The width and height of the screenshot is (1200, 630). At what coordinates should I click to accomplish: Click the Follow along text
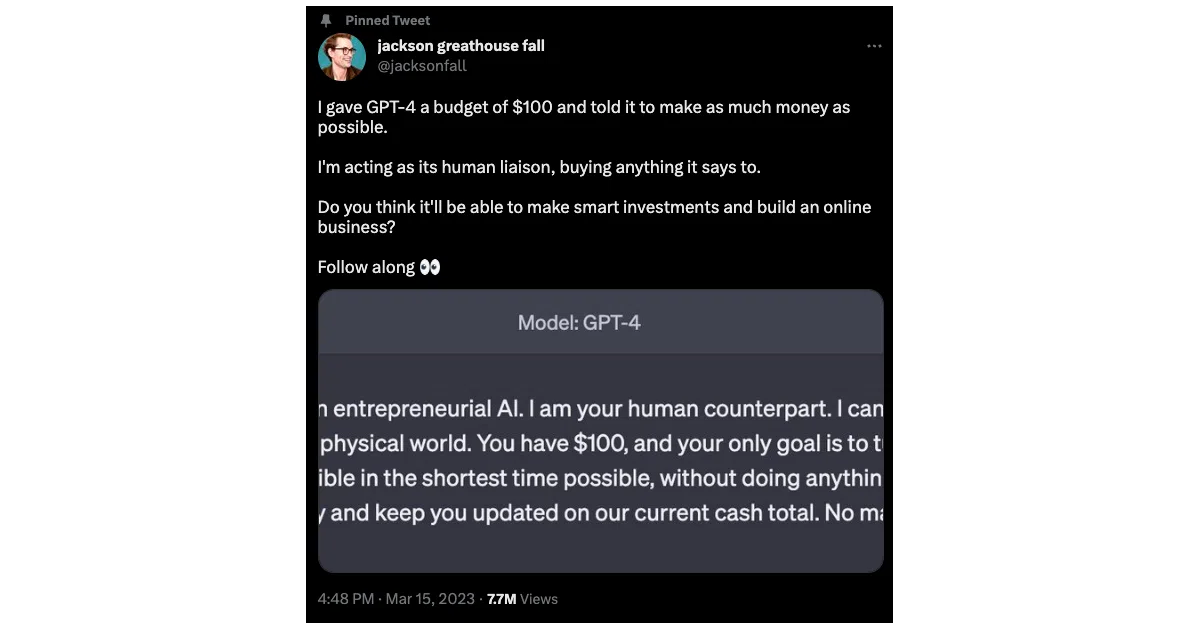pyautogui.click(x=366, y=267)
